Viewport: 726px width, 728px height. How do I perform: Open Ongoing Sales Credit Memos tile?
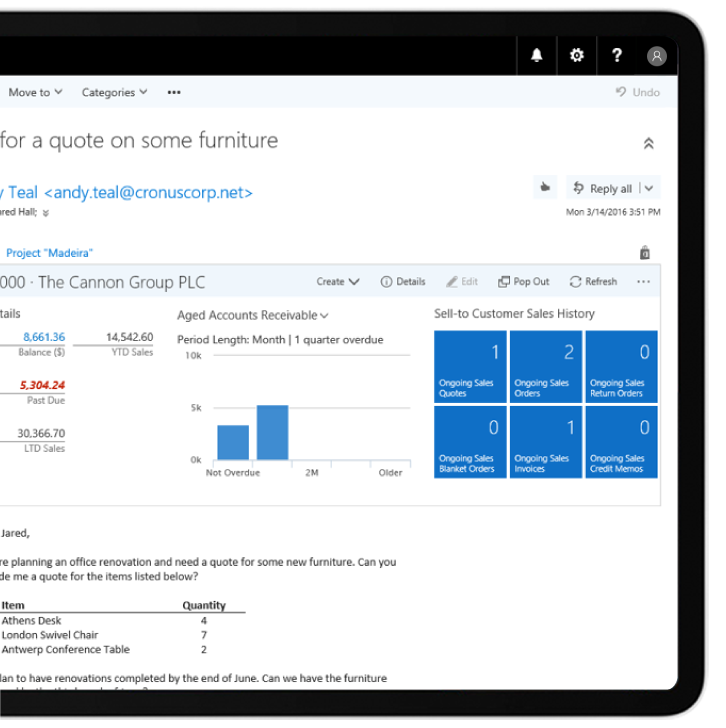621,442
